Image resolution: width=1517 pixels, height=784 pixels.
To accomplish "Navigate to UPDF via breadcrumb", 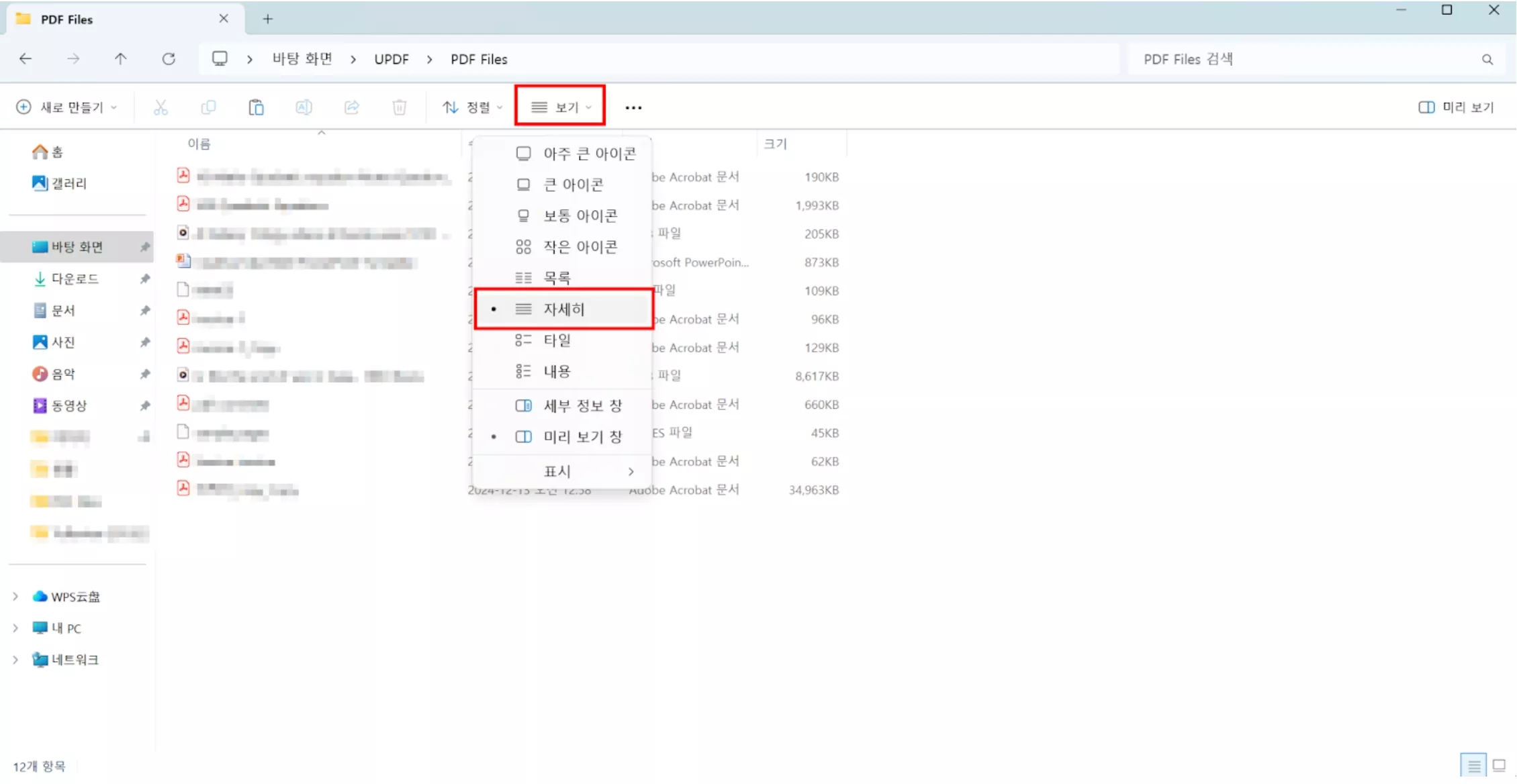I will click(x=392, y=58).
